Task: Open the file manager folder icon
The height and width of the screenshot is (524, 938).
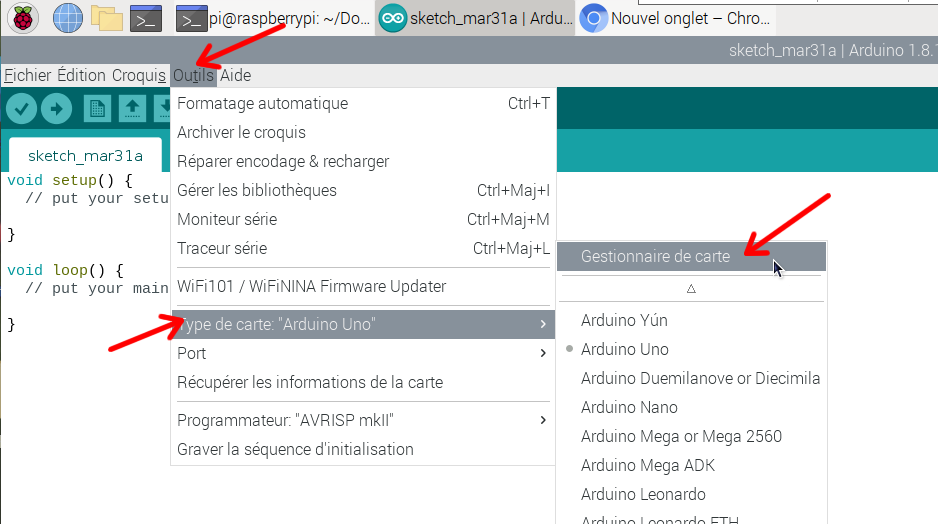Action: [107, 19]
